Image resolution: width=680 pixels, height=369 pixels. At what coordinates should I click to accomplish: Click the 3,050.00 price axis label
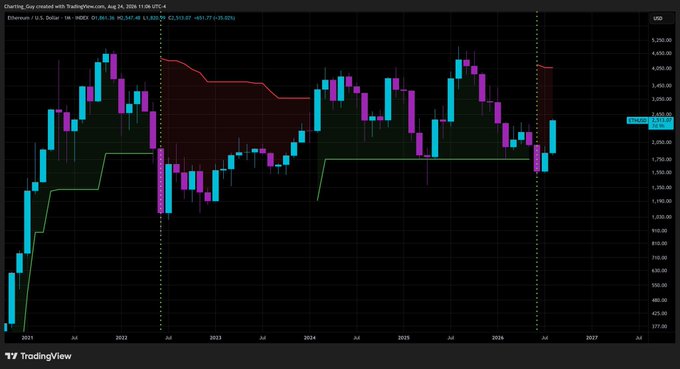tap(661, 99)
